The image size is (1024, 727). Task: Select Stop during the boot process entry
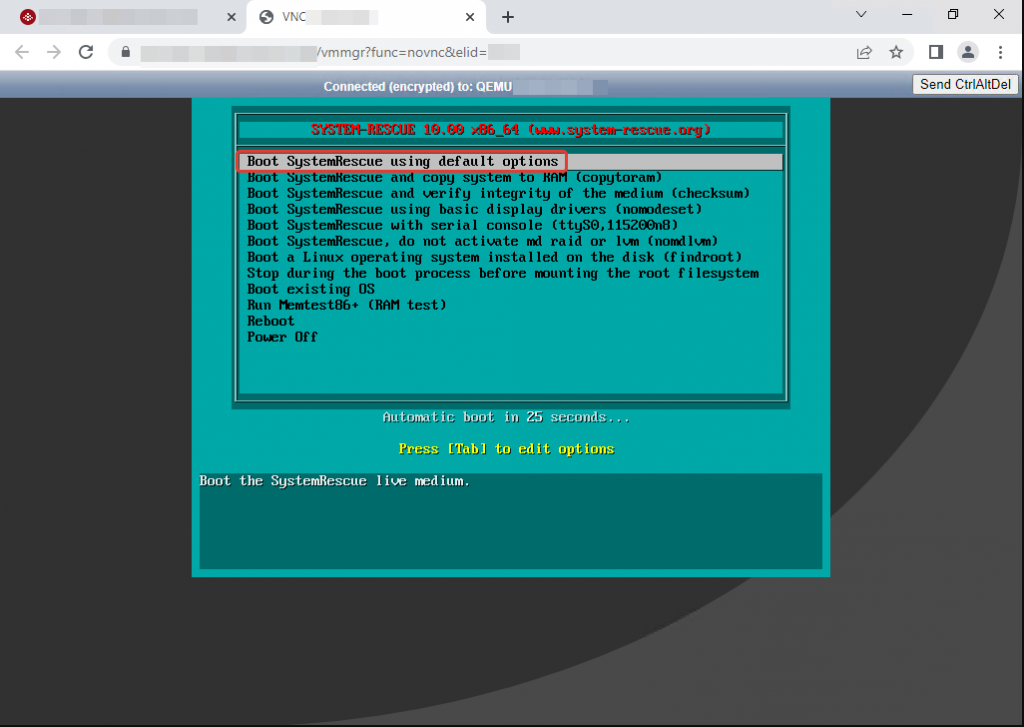(x=503, y=273)
